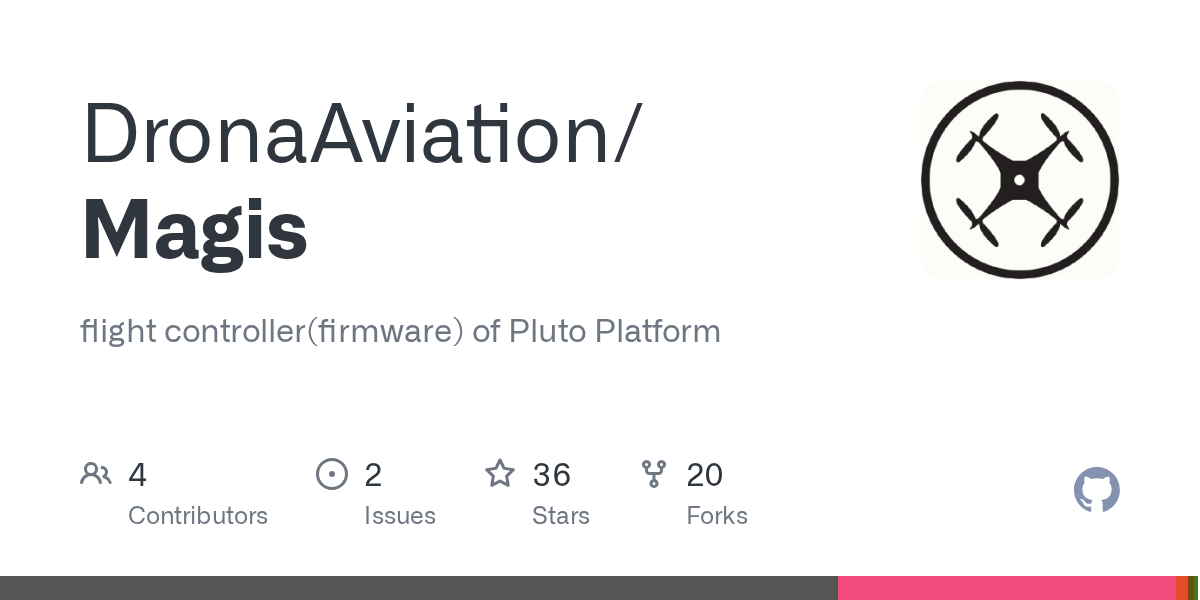
Task: Click the forks count 20
Action: pos(705,475)
